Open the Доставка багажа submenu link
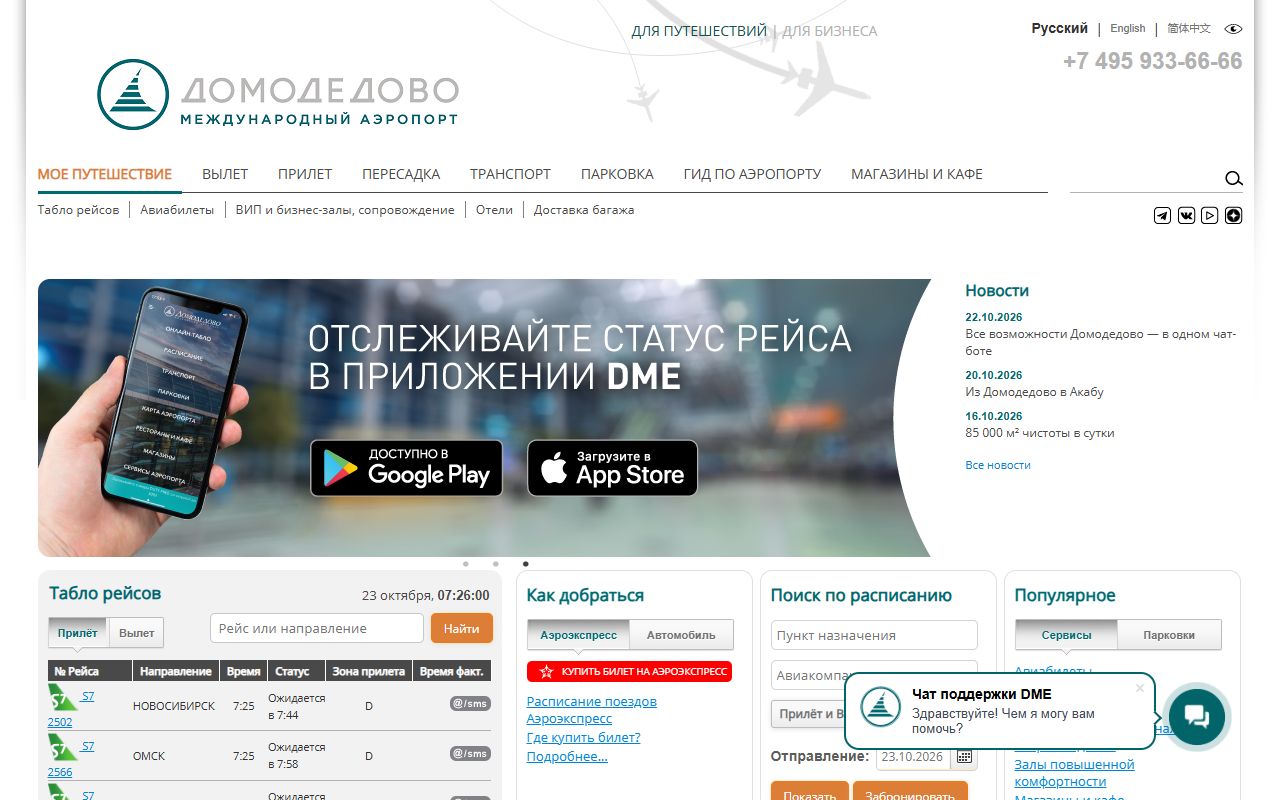Screen dimensions: 1280x800 [584, 210]
